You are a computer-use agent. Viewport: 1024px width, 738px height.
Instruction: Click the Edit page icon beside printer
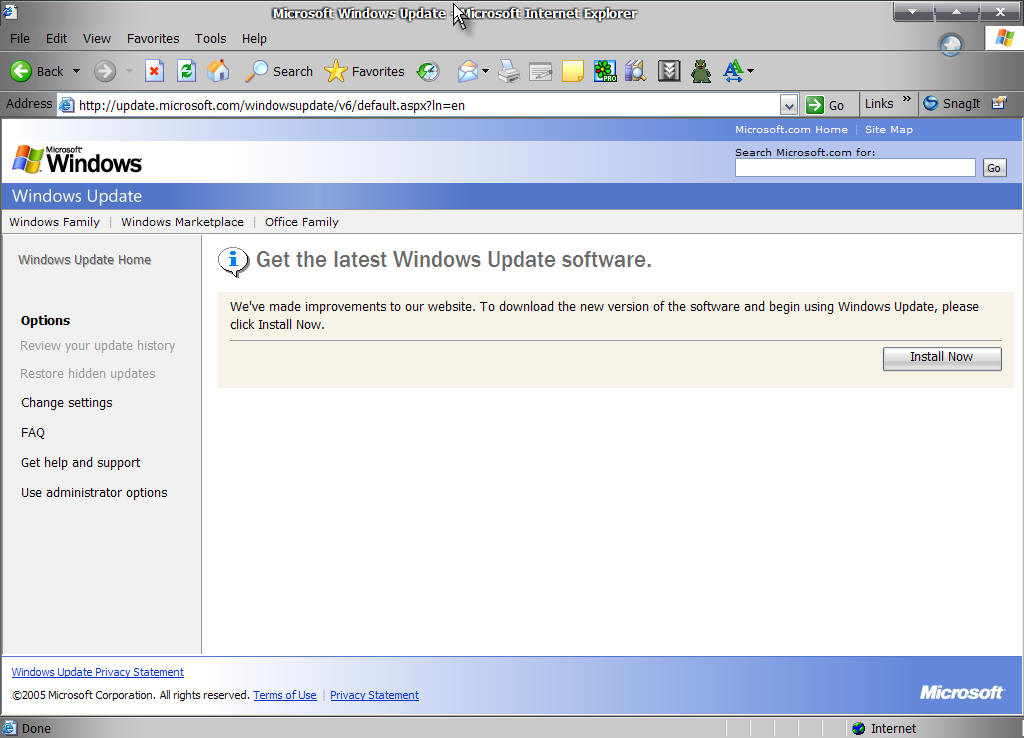[541, 71]
